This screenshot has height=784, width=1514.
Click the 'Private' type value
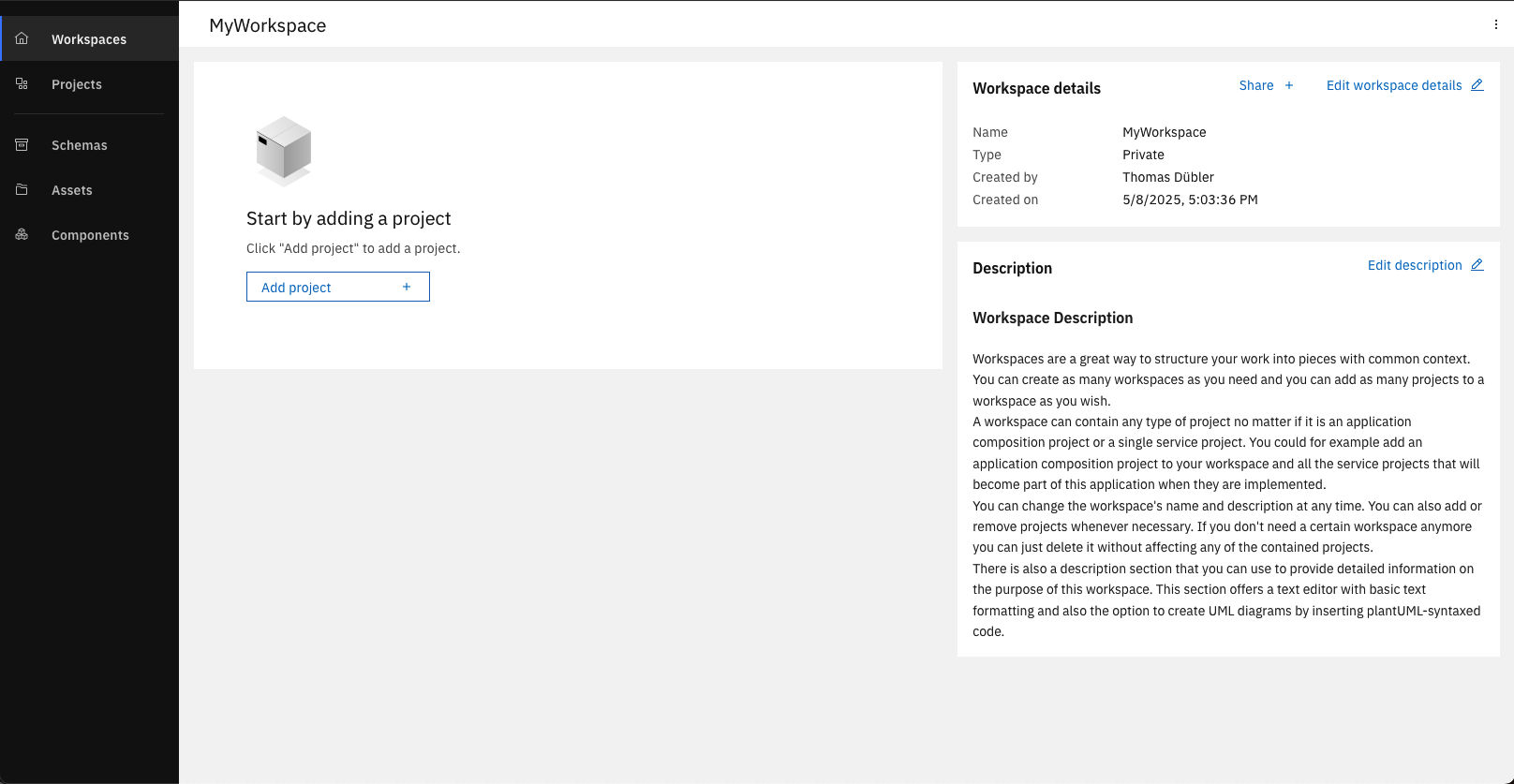coord(1144,155)
